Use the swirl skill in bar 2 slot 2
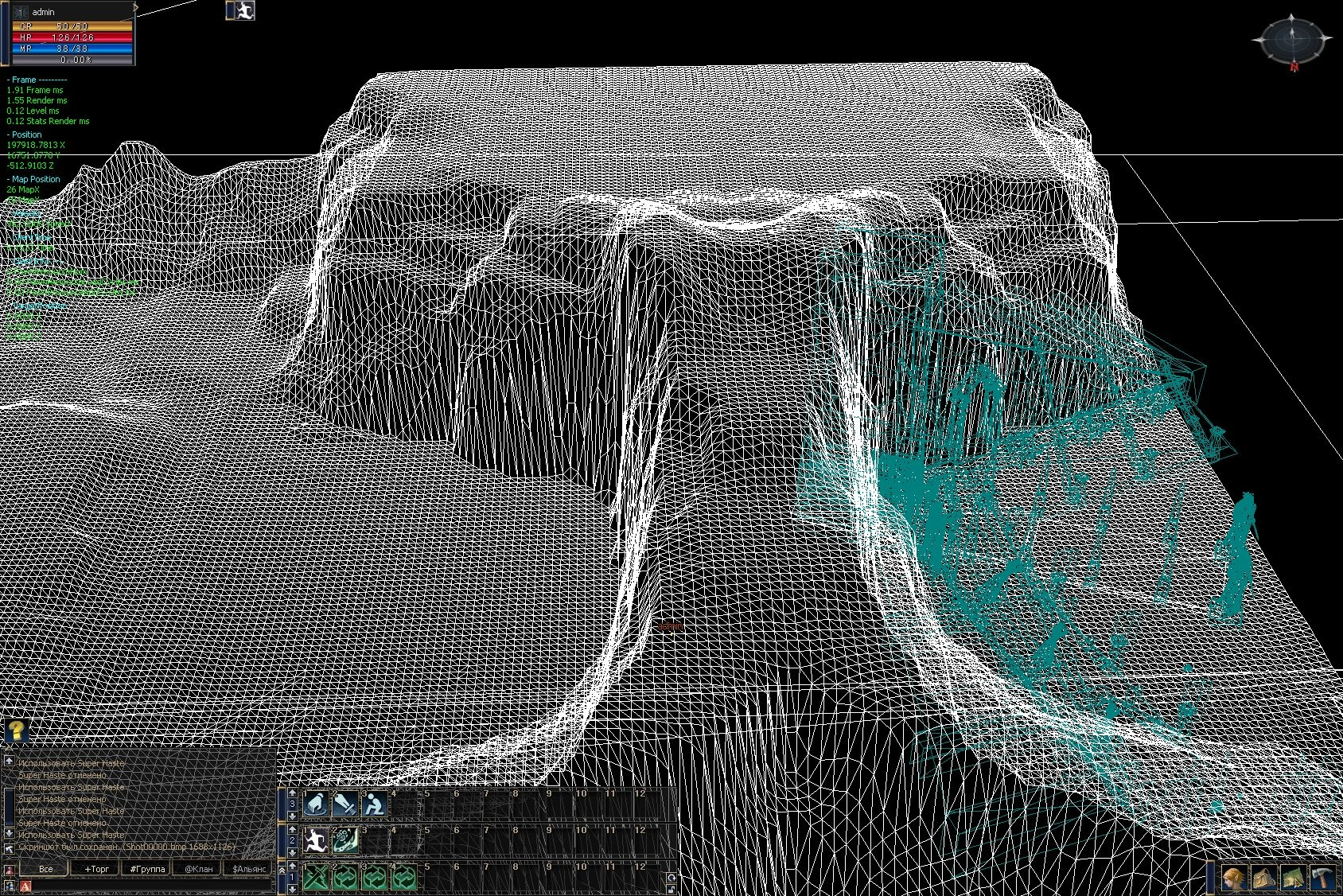Image resolution: width=1343 pixels, height=896 pixels. coord(345,840)
